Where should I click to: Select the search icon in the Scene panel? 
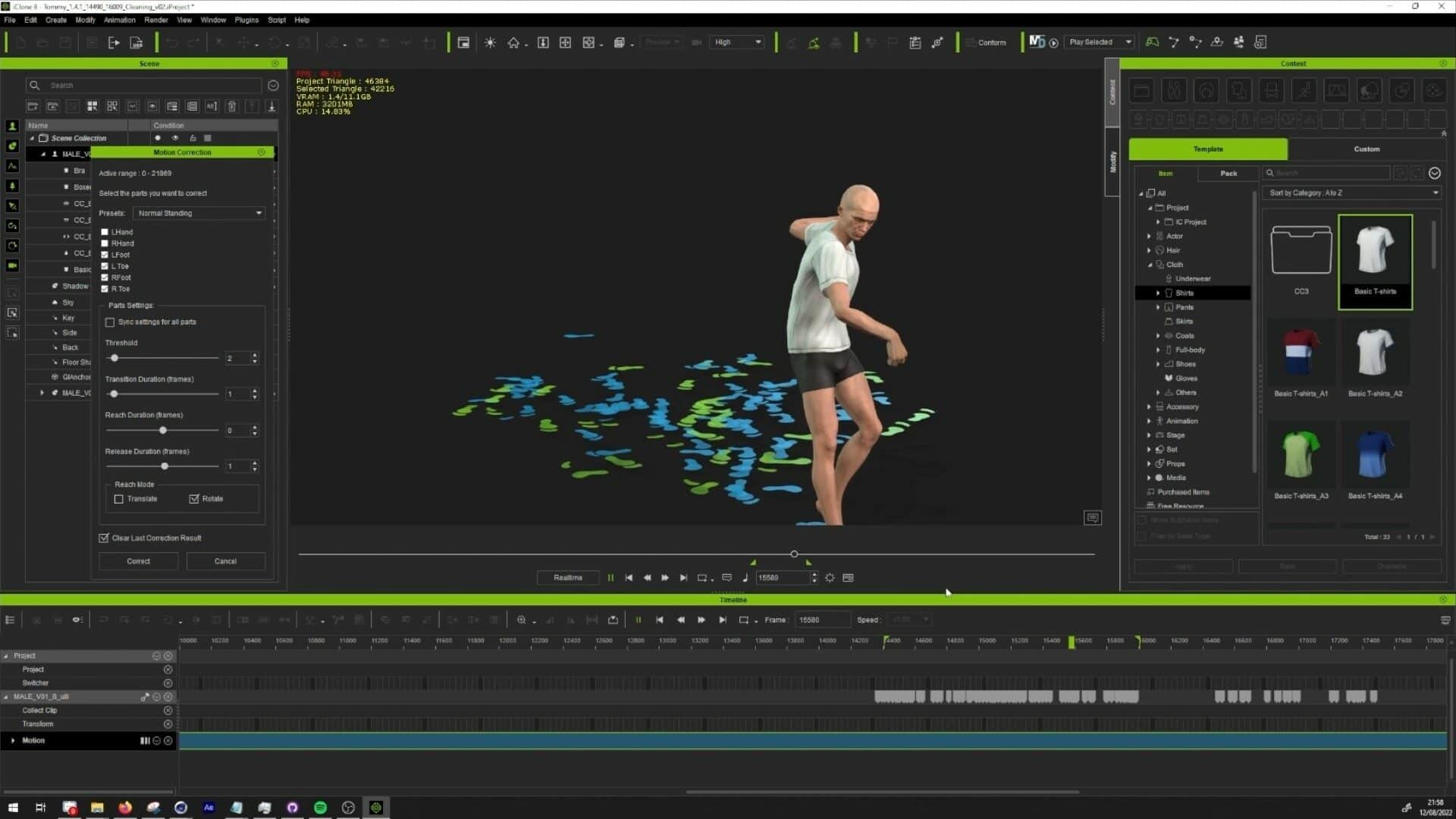(33, 85)
